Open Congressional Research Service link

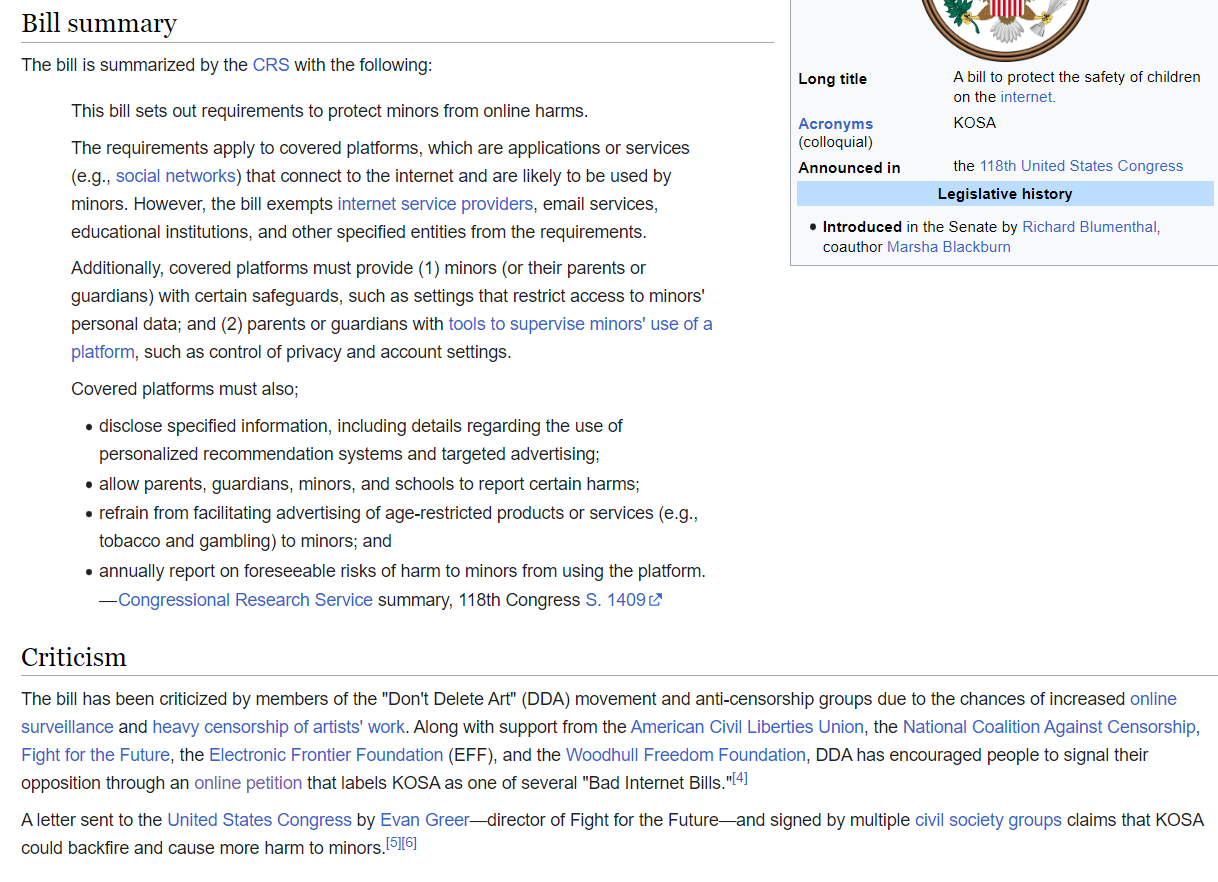coord(245,600)
